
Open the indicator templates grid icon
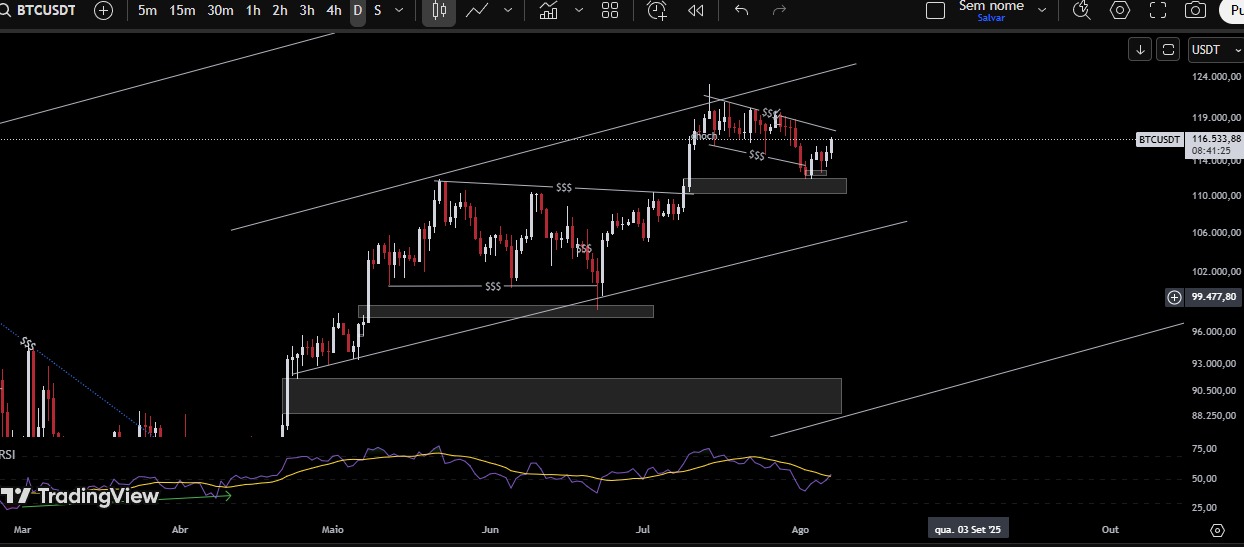(x=610, y=11)
